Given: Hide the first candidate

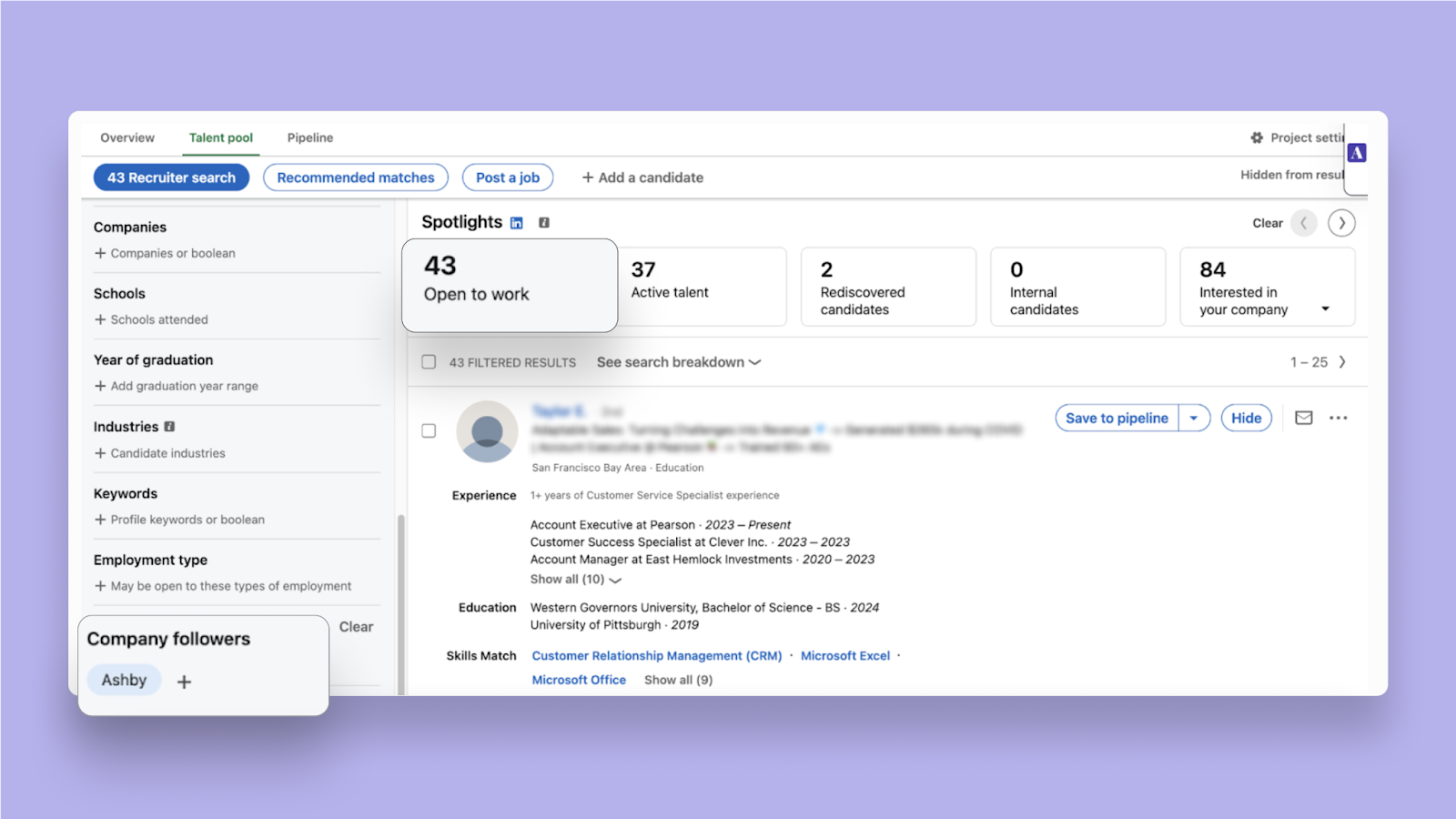Looking at the screenshot, I should point(1246,418).
